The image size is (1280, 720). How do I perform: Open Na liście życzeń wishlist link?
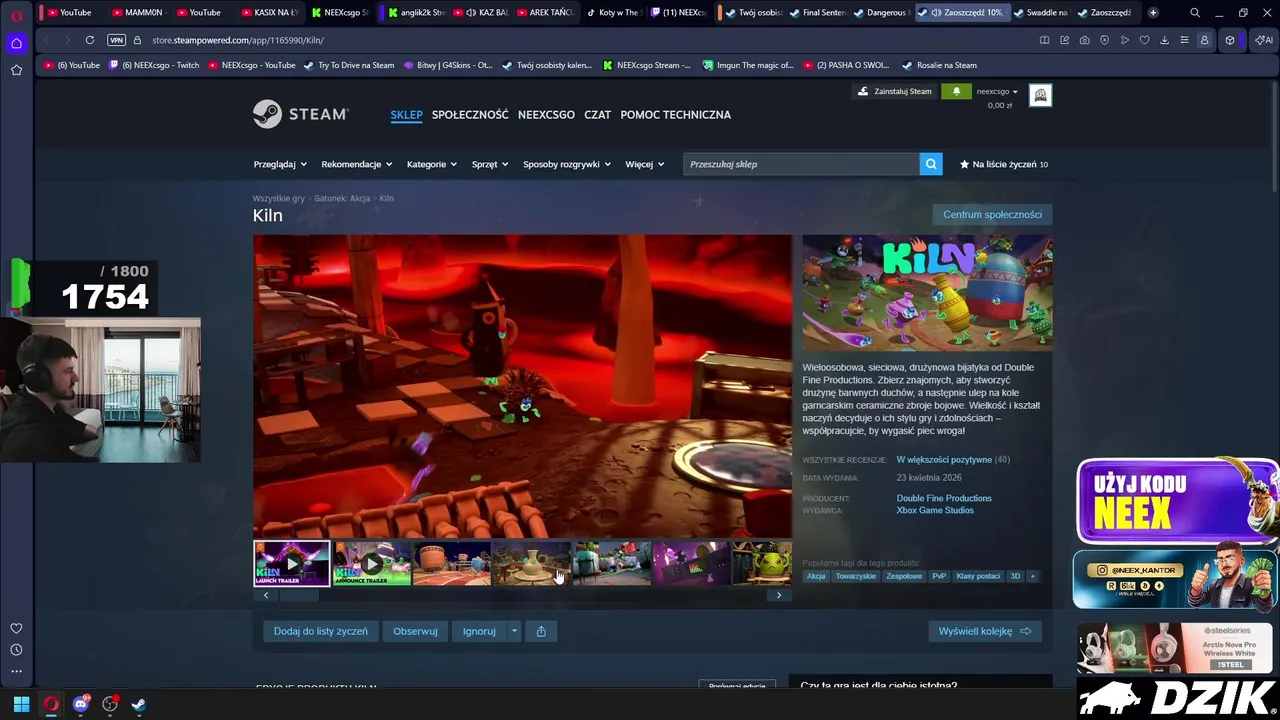[1003, 164]
